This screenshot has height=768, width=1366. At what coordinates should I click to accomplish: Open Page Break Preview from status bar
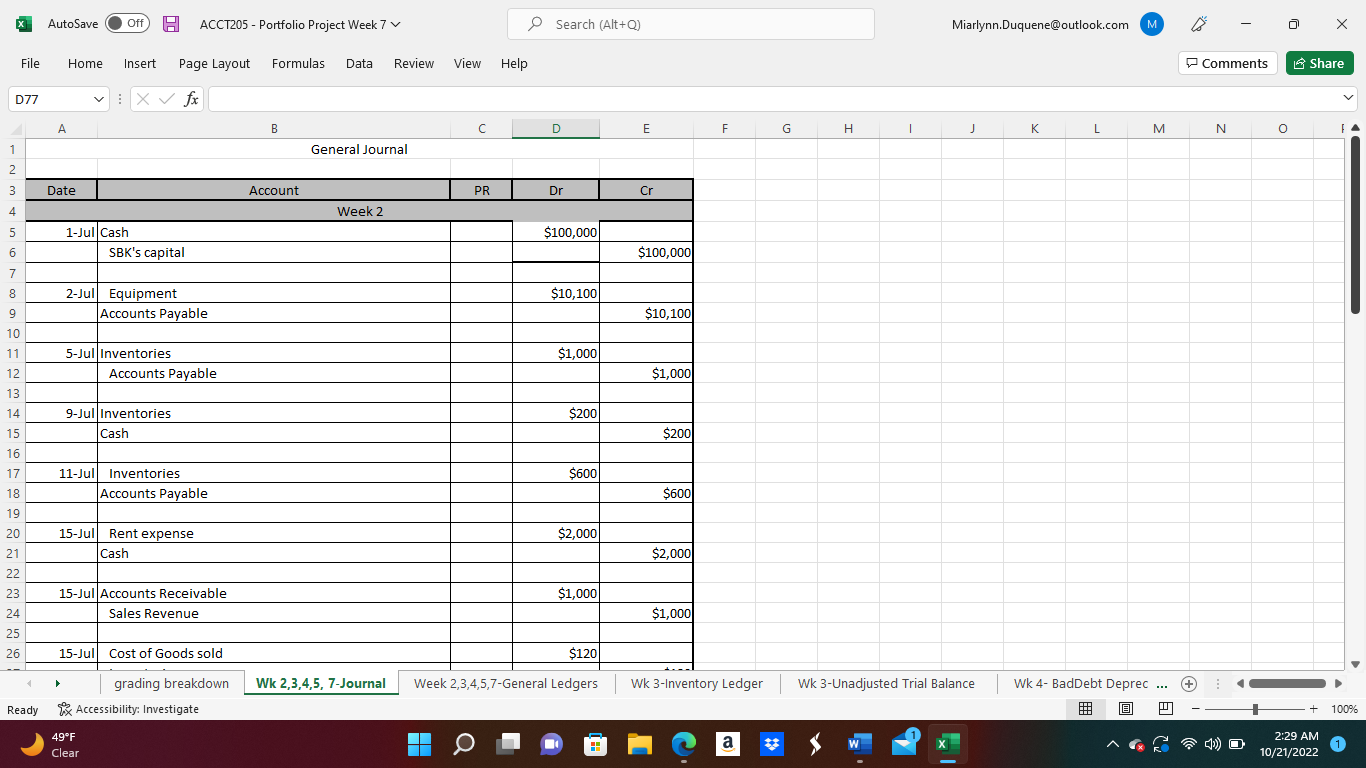point(1165,708)
